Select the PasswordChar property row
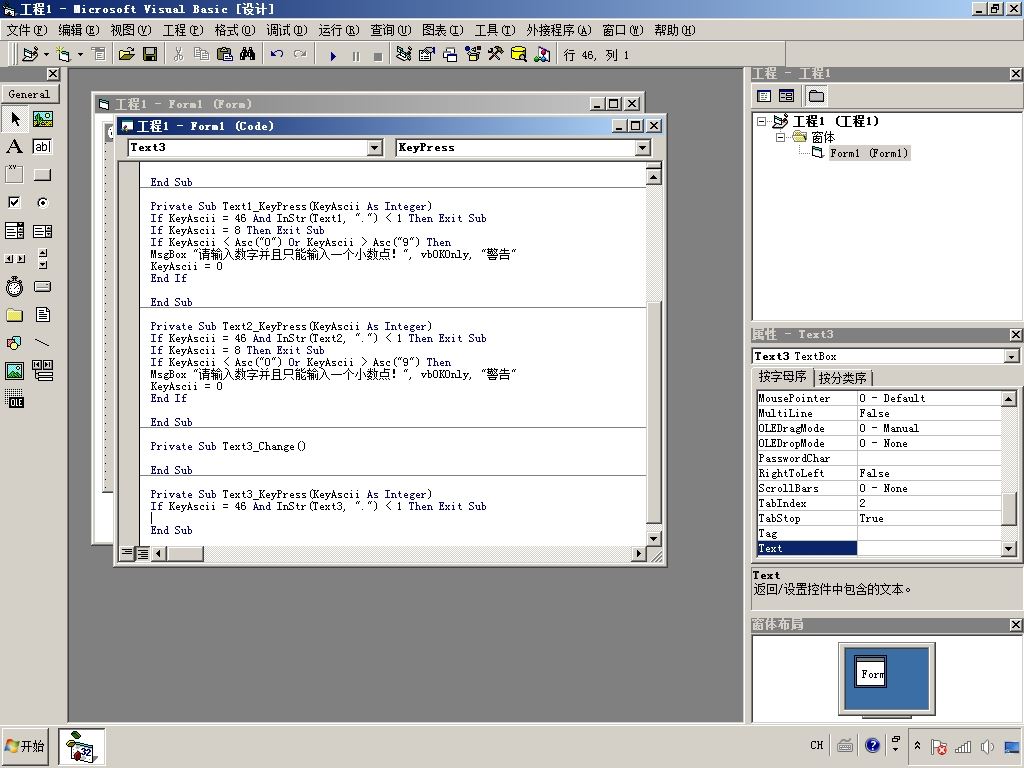This screenshot has height=768, width=1024. pyautogui.click(x=878, y=458)
